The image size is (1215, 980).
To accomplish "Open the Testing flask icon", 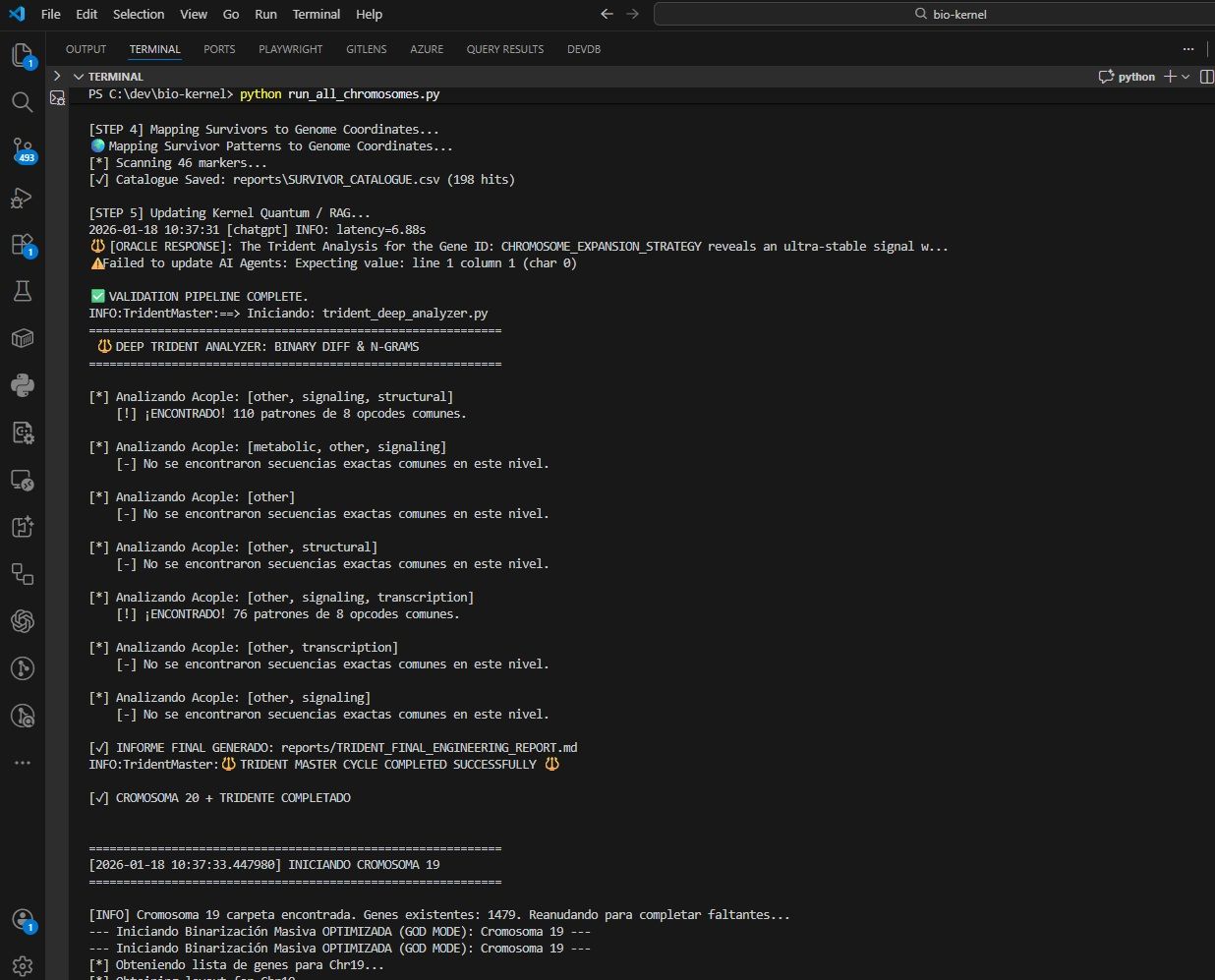I will (x=22, y=291).
